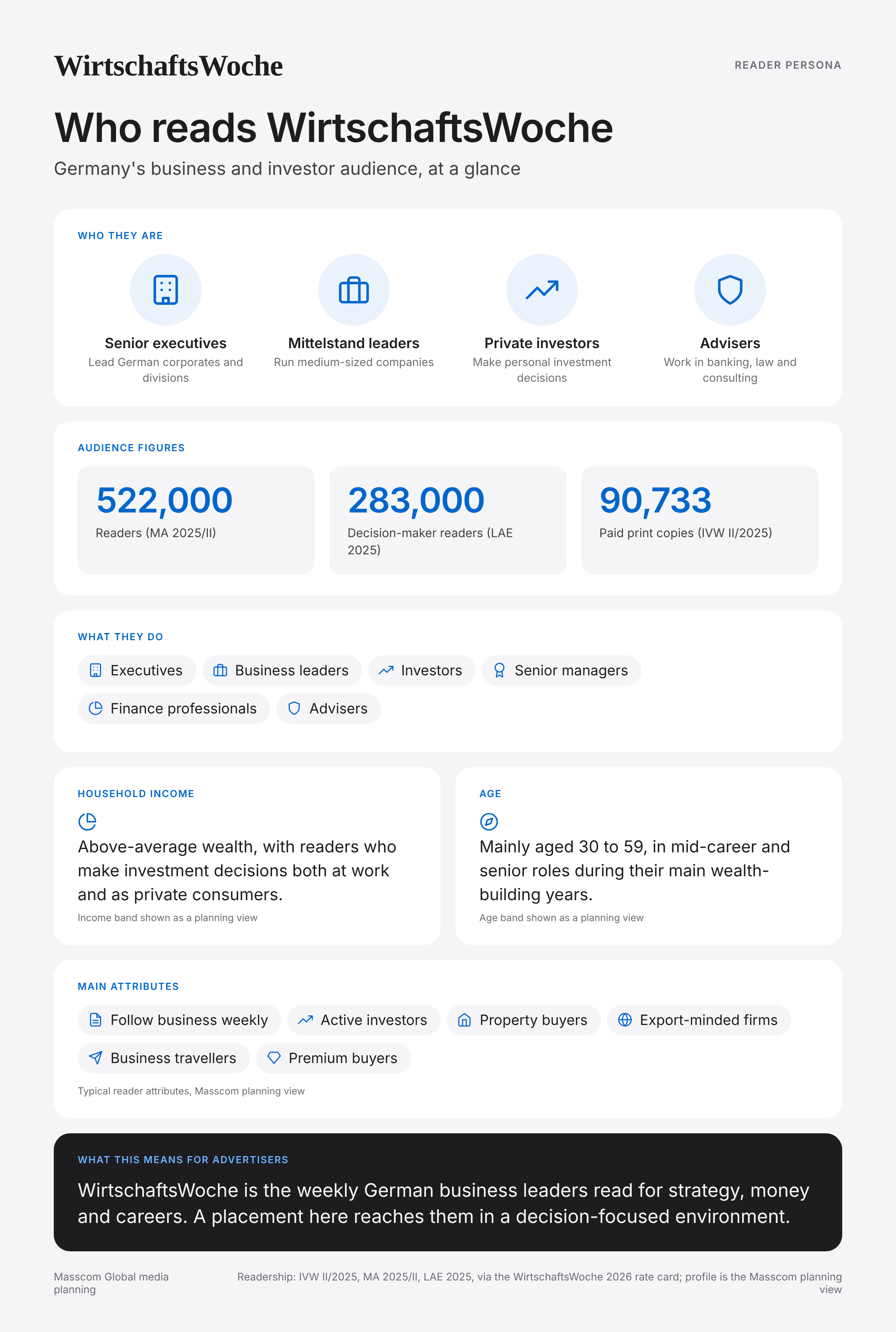Click the trend icon in Active investors chip
Screen dimensions: 896x1332
(x=305, y=1020)
